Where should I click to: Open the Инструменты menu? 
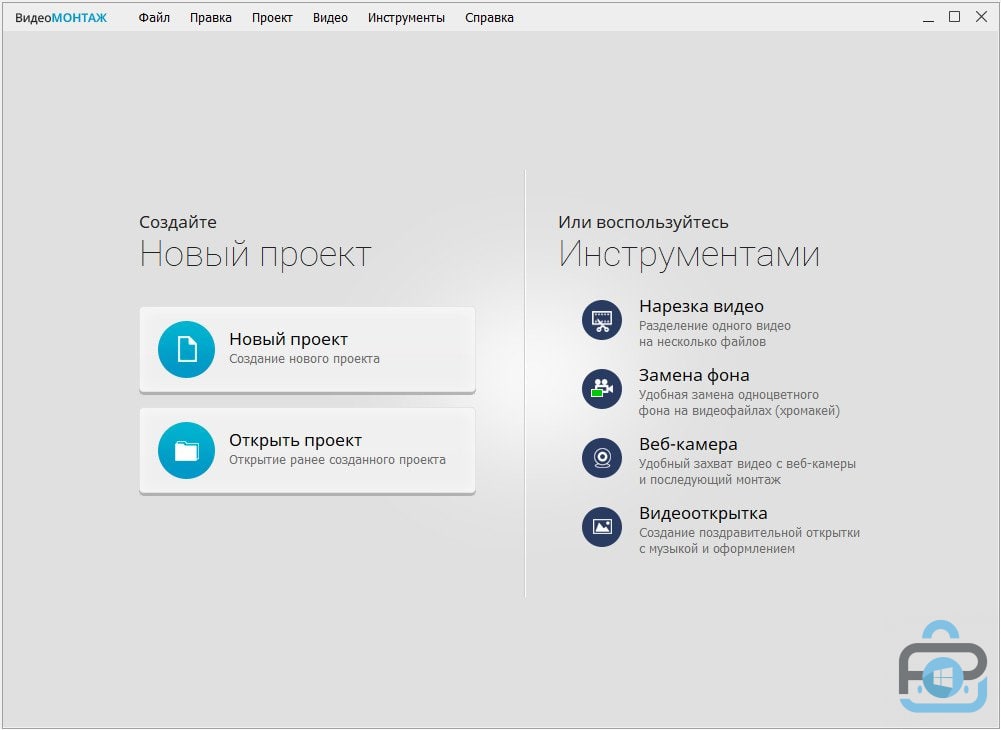coord(406,18)
